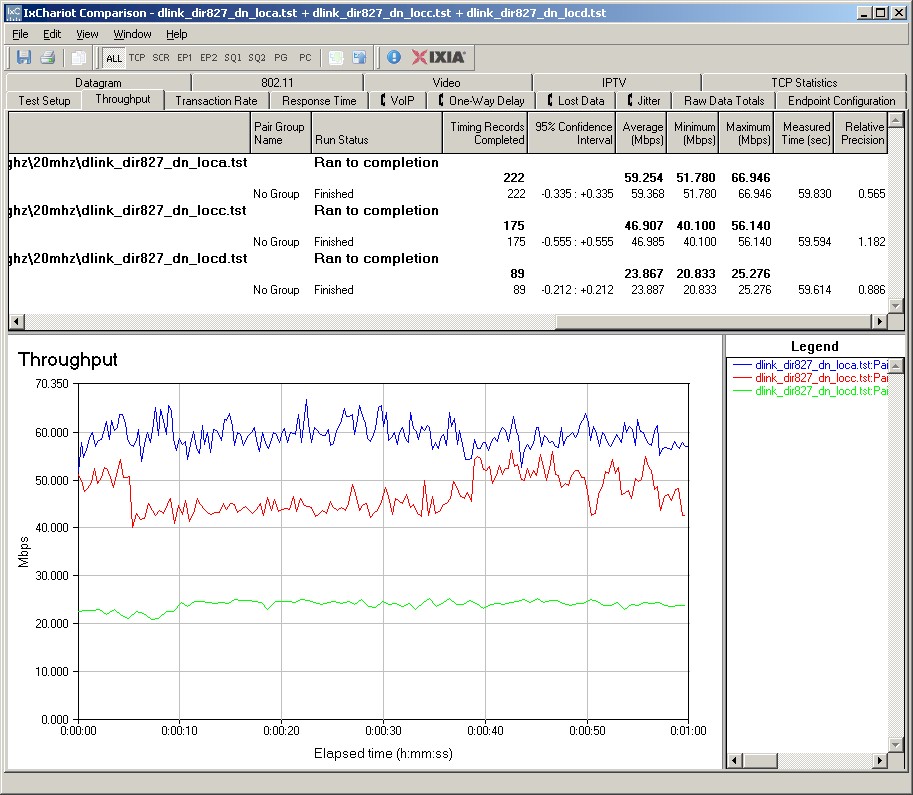This screenshot has width=913, height=795.
Task: Toggle the EP2 filter button
Action: coord(208,58)
